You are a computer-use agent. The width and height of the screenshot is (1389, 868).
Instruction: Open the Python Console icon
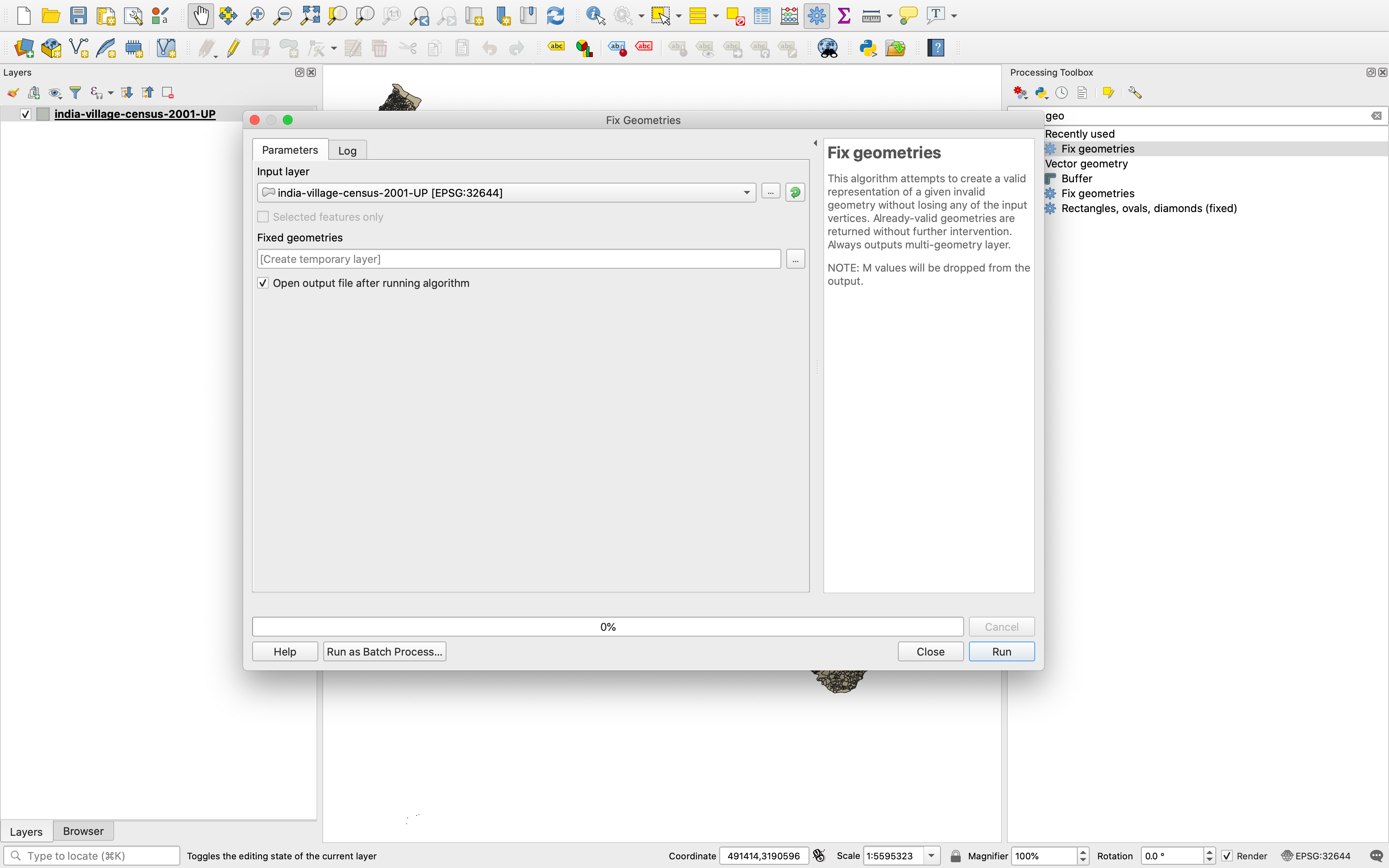pos(867,48)
